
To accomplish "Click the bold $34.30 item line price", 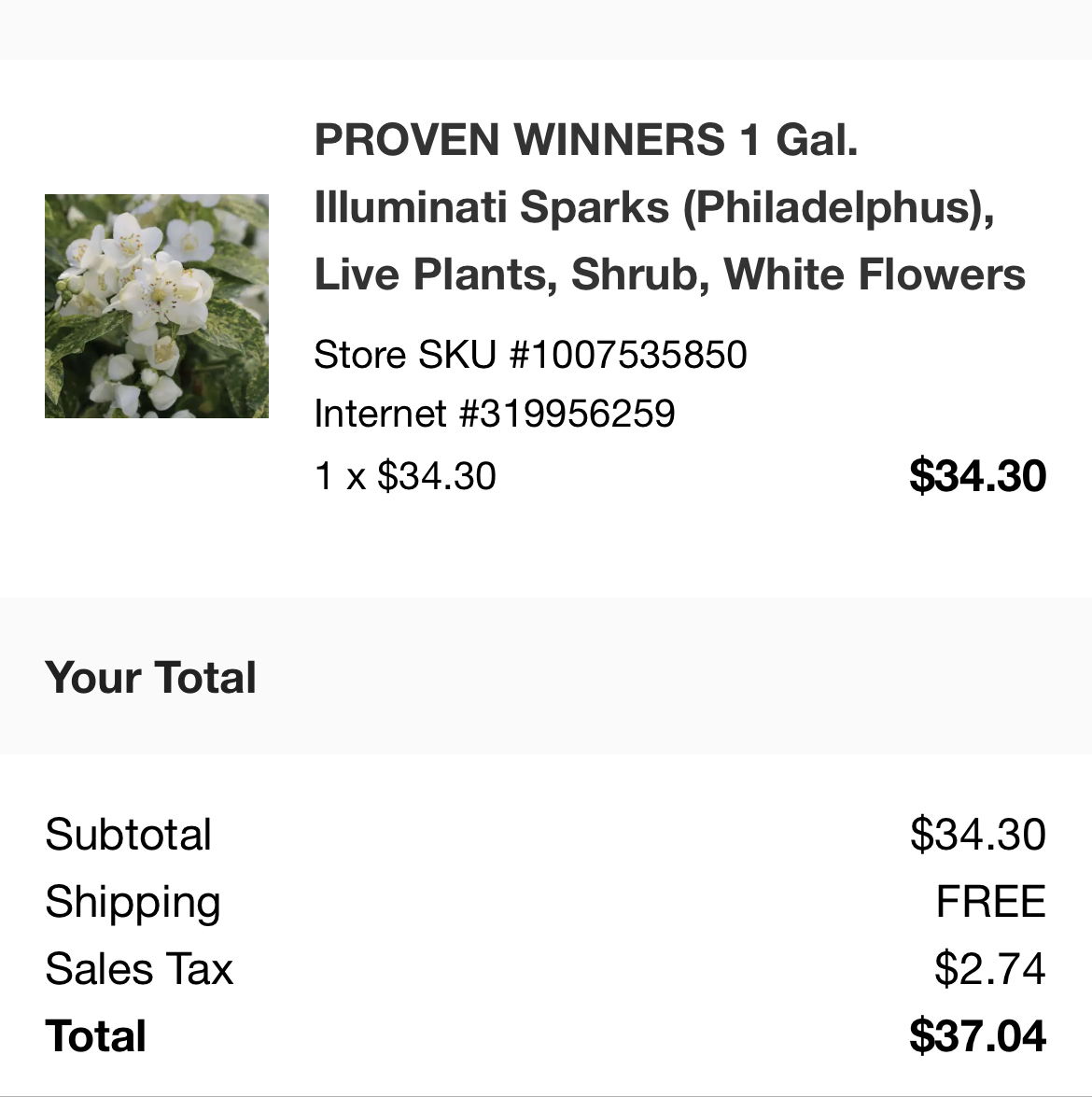I will [x=977, y=476].
